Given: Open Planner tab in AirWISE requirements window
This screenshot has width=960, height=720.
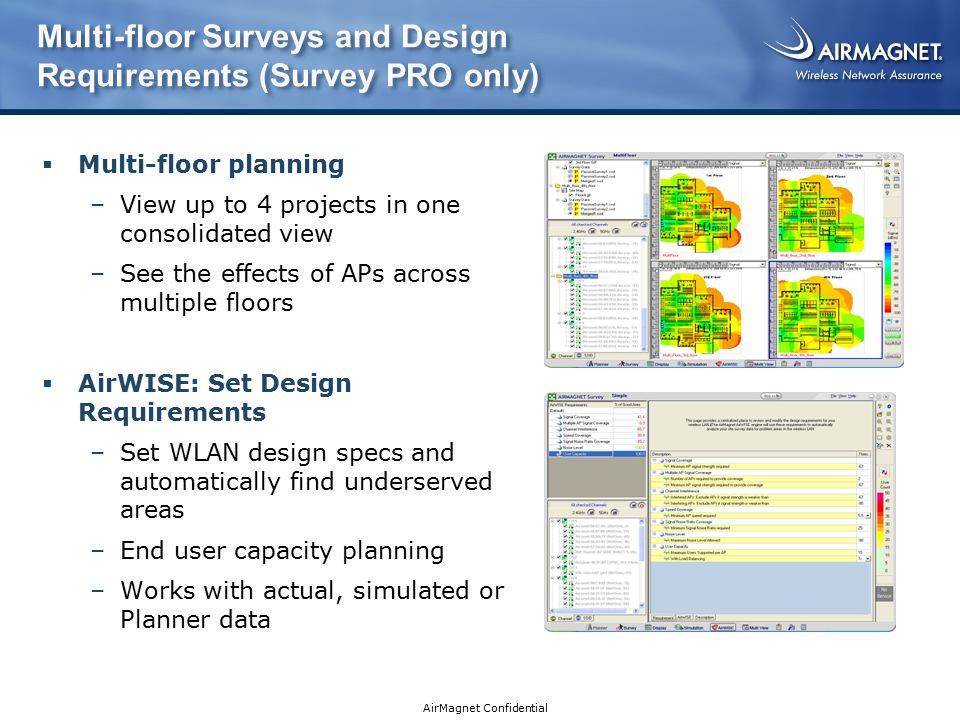Looking at the screenshot, I should (x=597, y=628).
